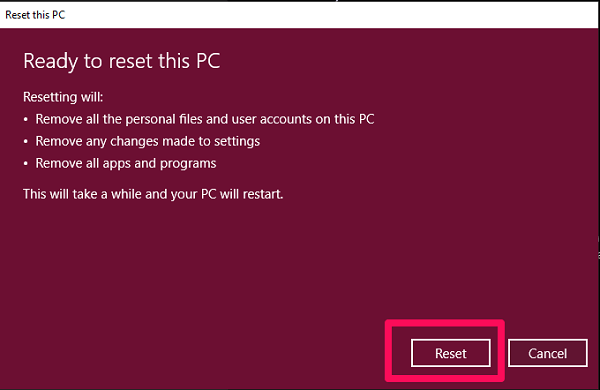
Task: Click 'Remove any changes made to settings' text
Action: [x=148, y=141]
